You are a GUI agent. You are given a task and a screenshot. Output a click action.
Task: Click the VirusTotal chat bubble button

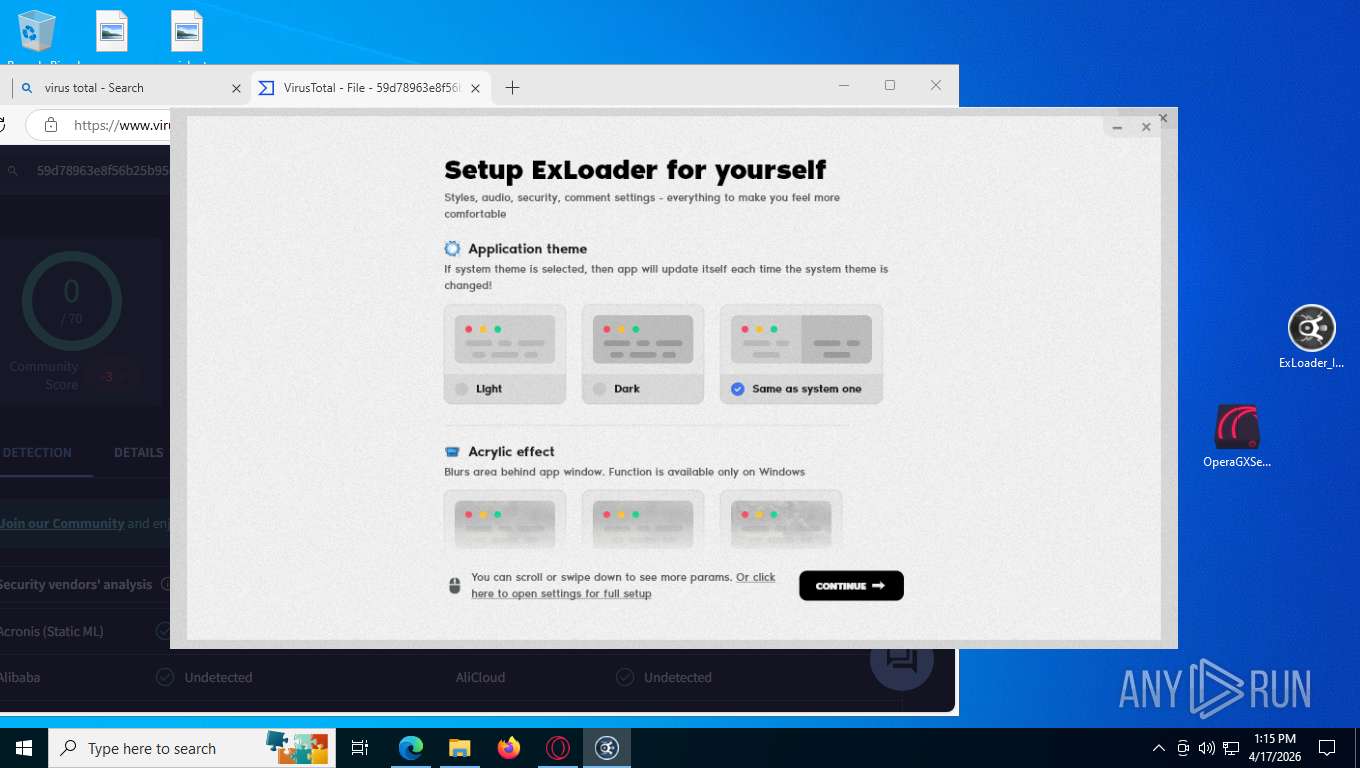click(x=901, y=659)
